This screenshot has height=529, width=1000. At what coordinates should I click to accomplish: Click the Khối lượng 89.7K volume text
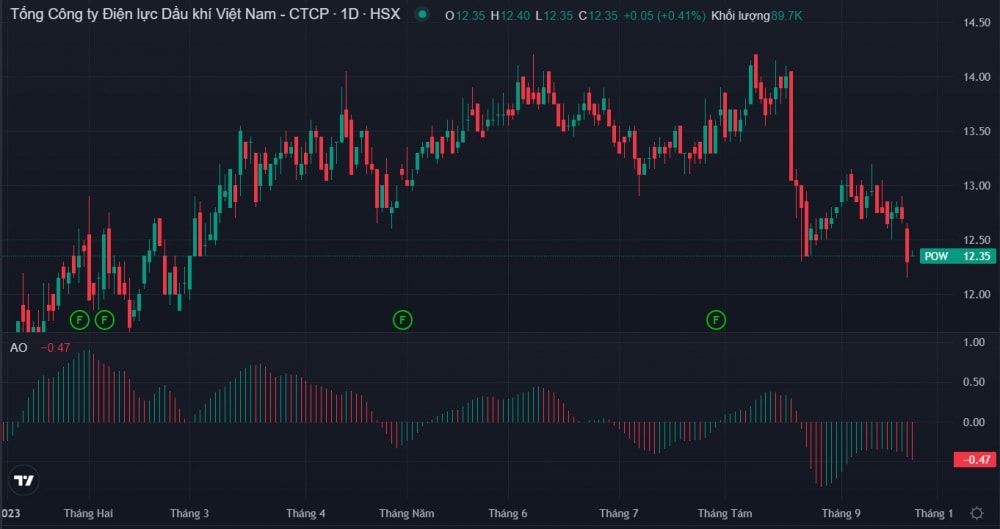[x=758, y=15]
